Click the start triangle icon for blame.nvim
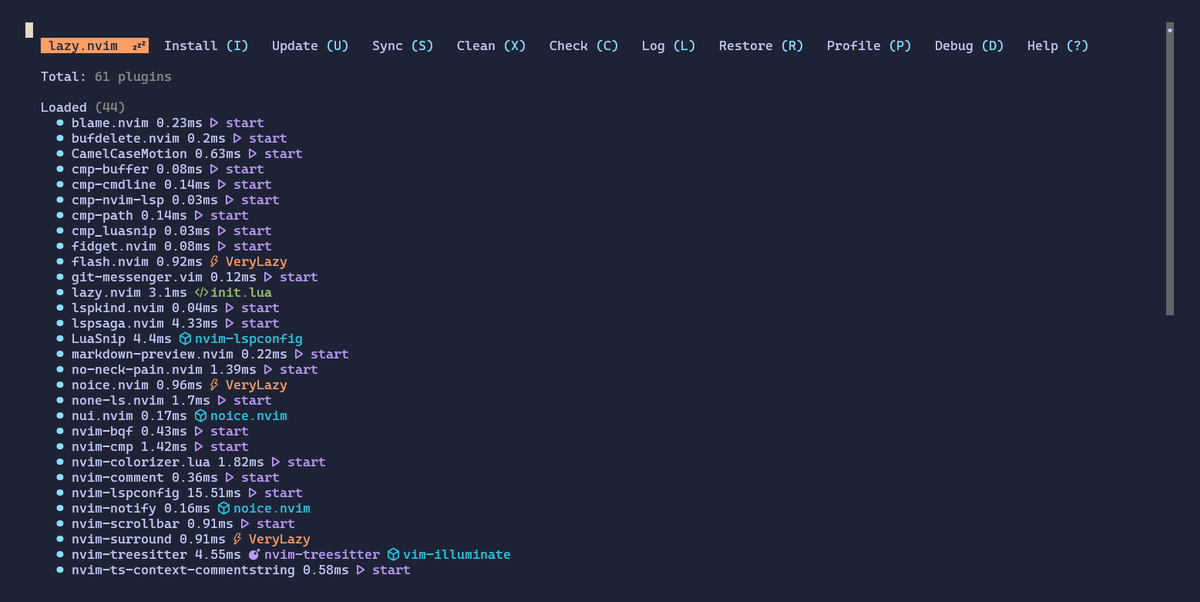Image resolution: width=1200 pixels, height=602 pixels. click(x=214, y=123)
